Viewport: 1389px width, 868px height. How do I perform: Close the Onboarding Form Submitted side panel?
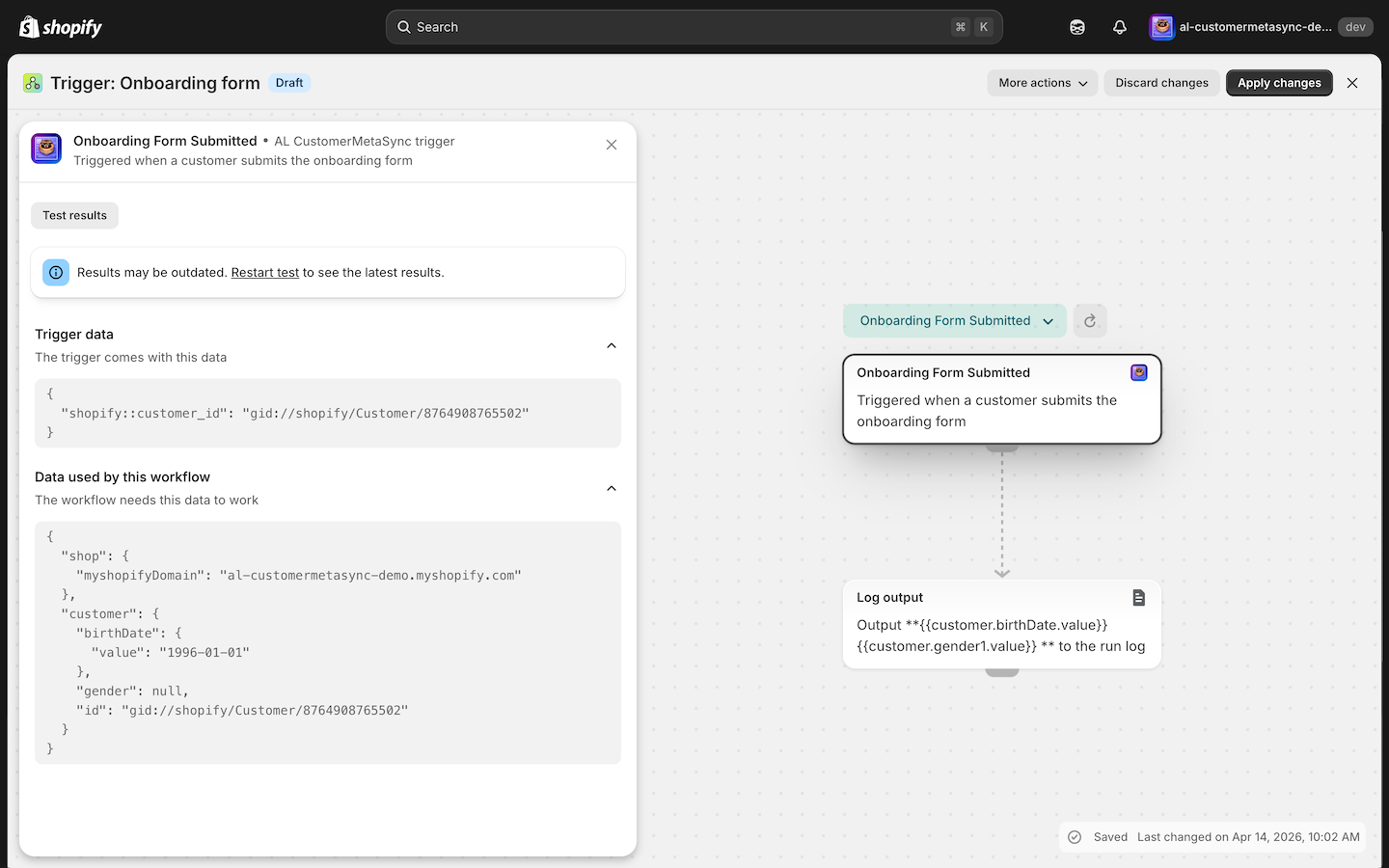coord(612,145)
